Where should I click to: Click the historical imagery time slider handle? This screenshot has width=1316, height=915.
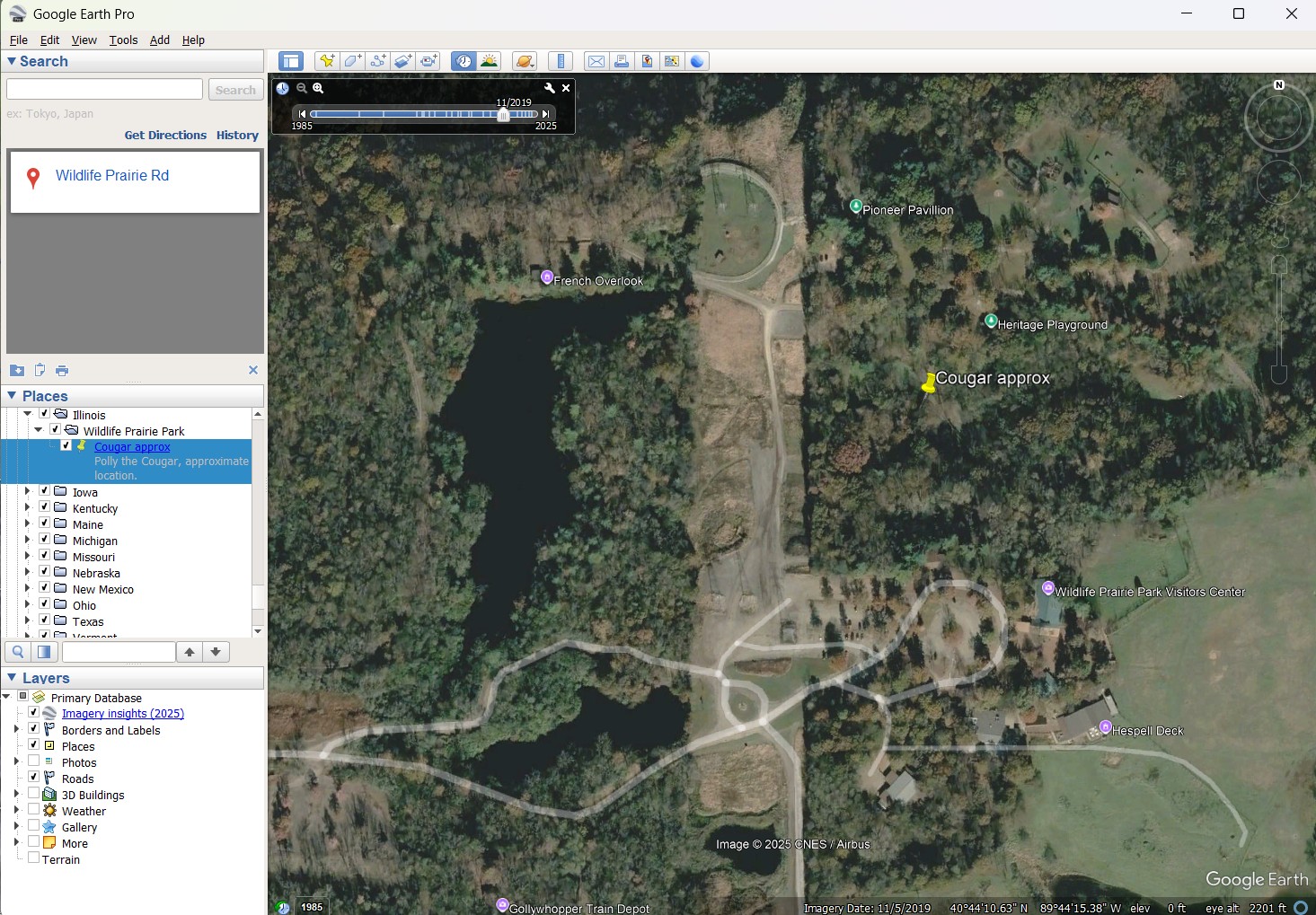[503, 114]
